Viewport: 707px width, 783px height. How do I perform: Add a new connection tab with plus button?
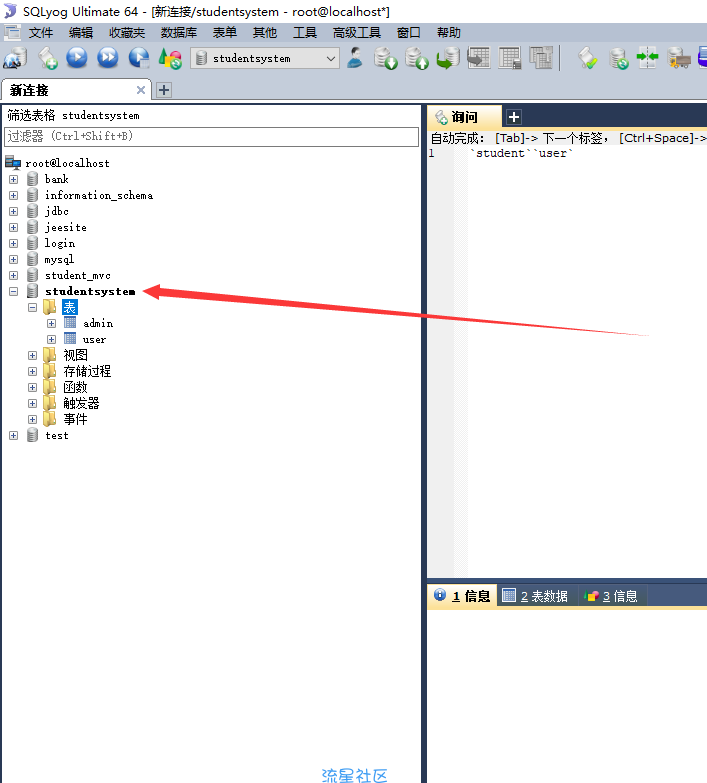click(164, 90)
